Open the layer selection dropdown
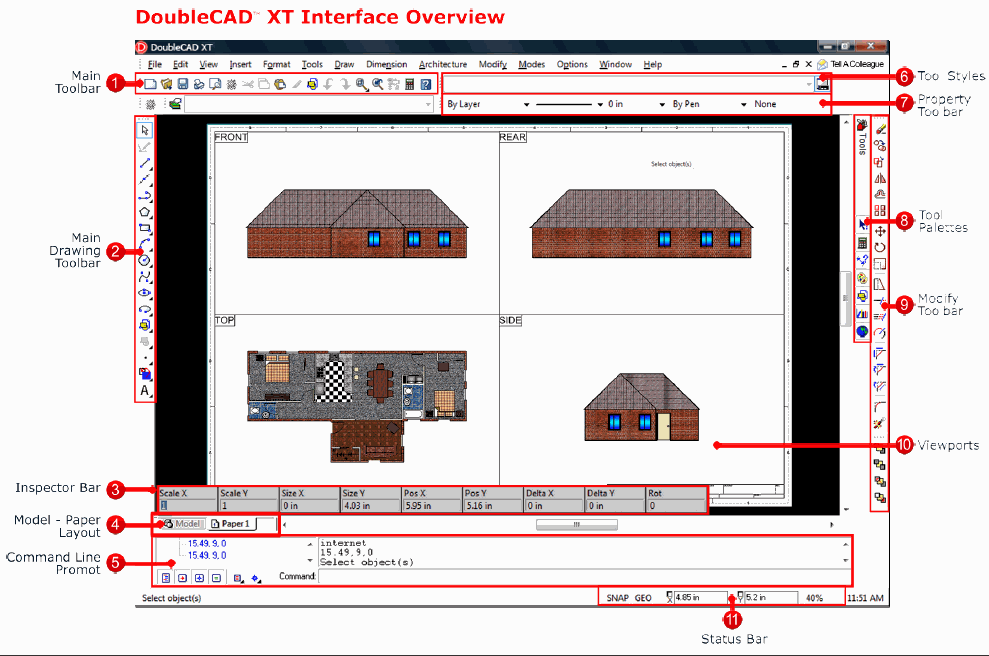This screenshot has width=989, height=656. [308, 104]
